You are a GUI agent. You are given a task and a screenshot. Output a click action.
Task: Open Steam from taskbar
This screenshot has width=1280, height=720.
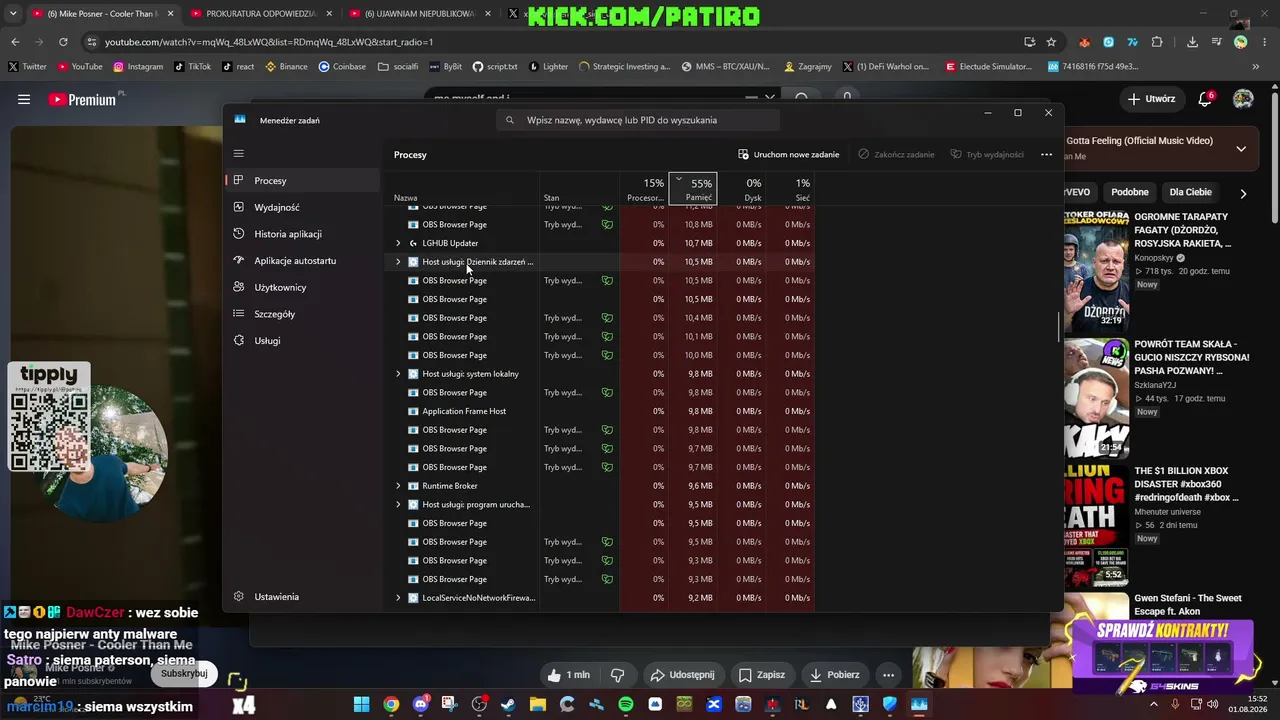pyautogui.click(x=508, y=704)
